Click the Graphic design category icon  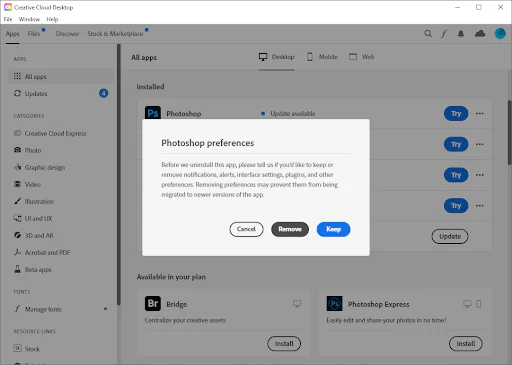17,167
